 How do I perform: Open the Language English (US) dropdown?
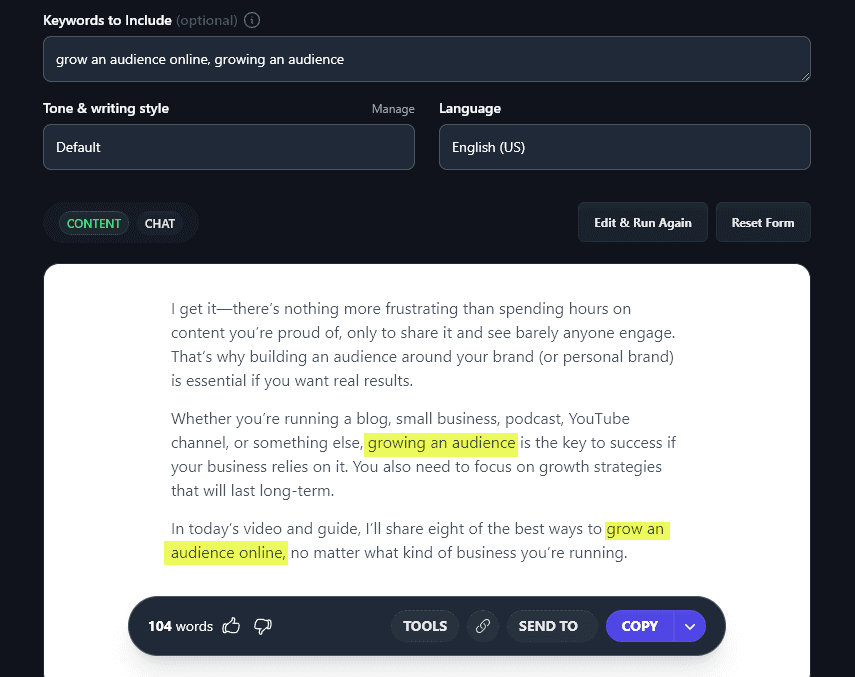pyautogui.click(x=624, y=147)
